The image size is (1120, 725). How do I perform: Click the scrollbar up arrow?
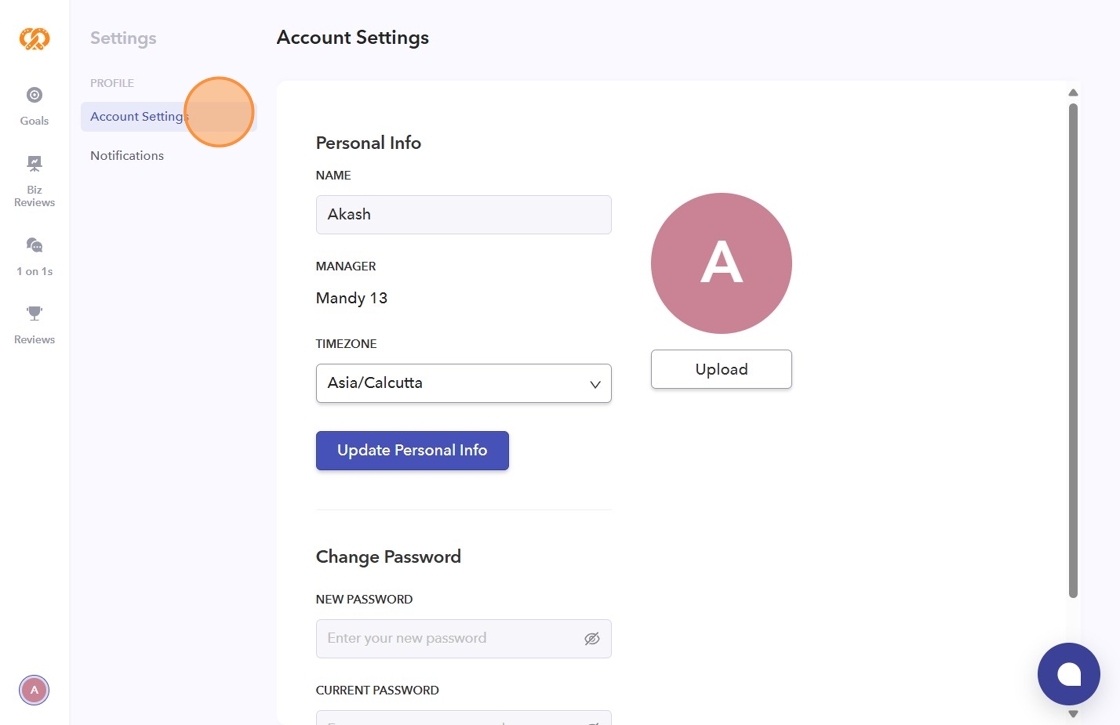1073,93
